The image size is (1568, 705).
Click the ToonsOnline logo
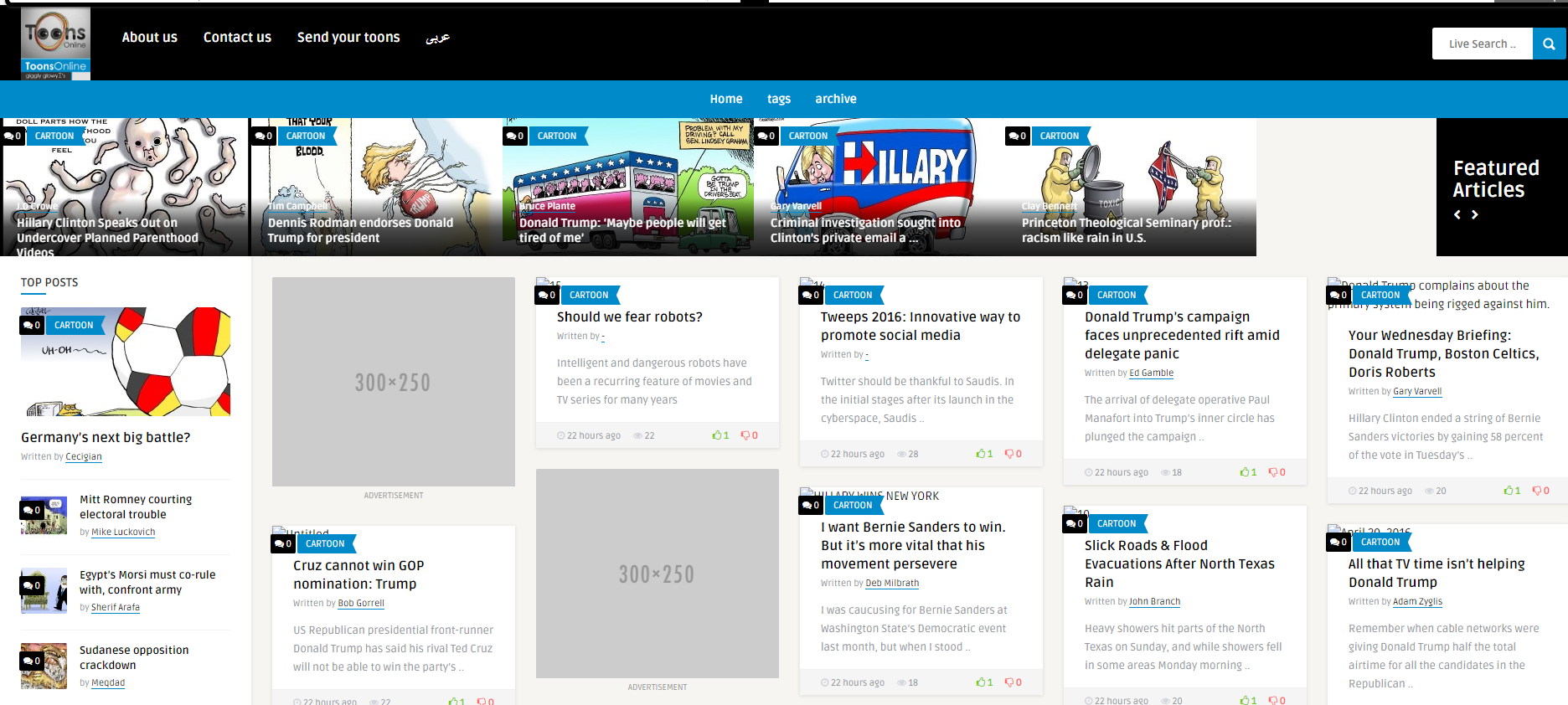coord(55,44)
